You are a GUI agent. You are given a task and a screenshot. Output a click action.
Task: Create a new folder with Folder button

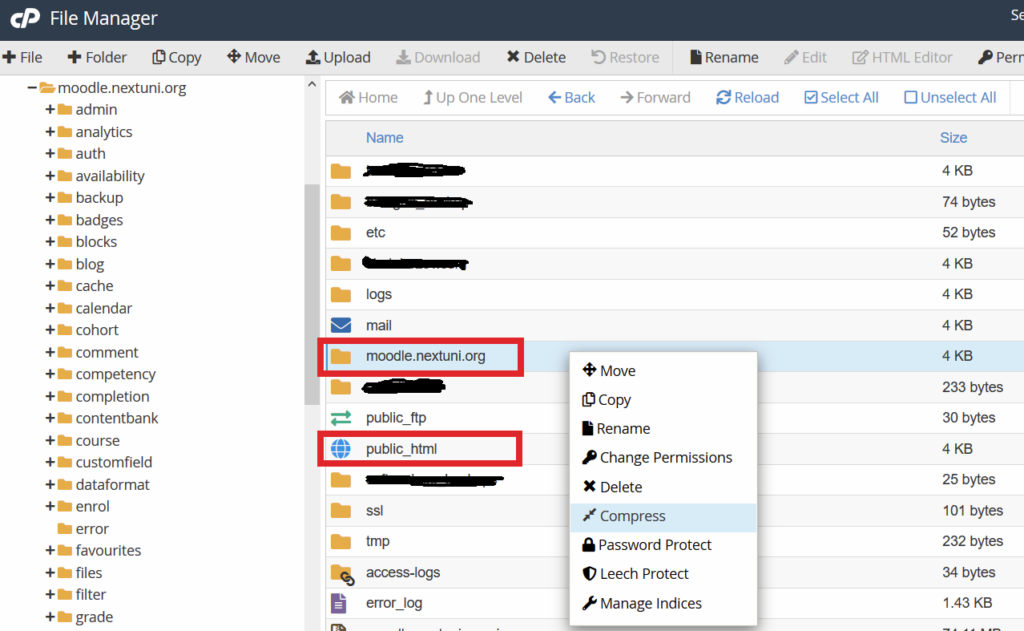click(97, 57)
